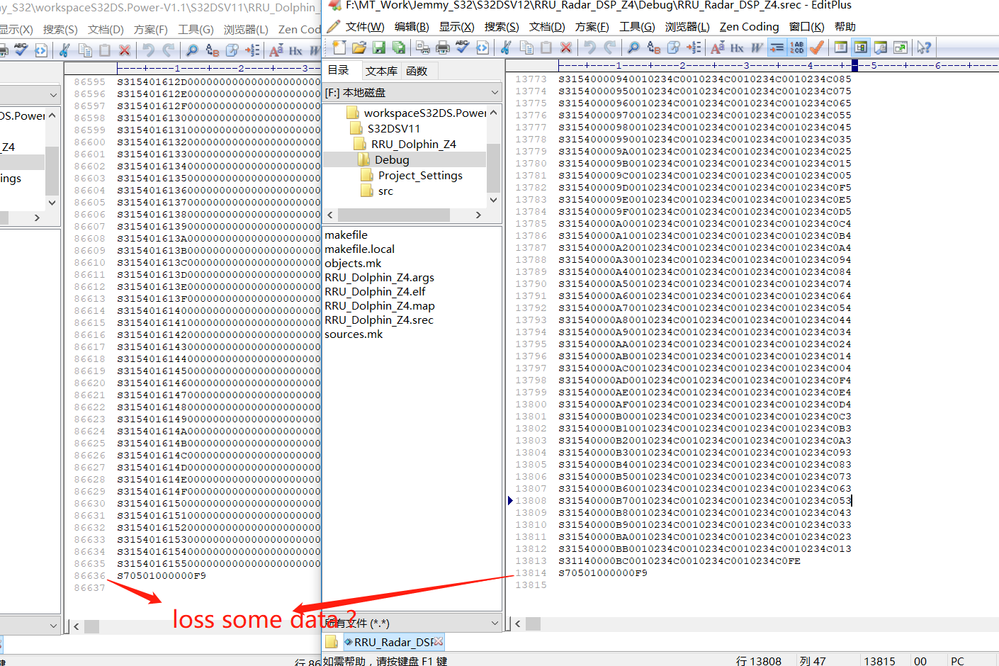Click right editor horizontal scrollbar thumb
999x666 pixels.
(533, 624)
